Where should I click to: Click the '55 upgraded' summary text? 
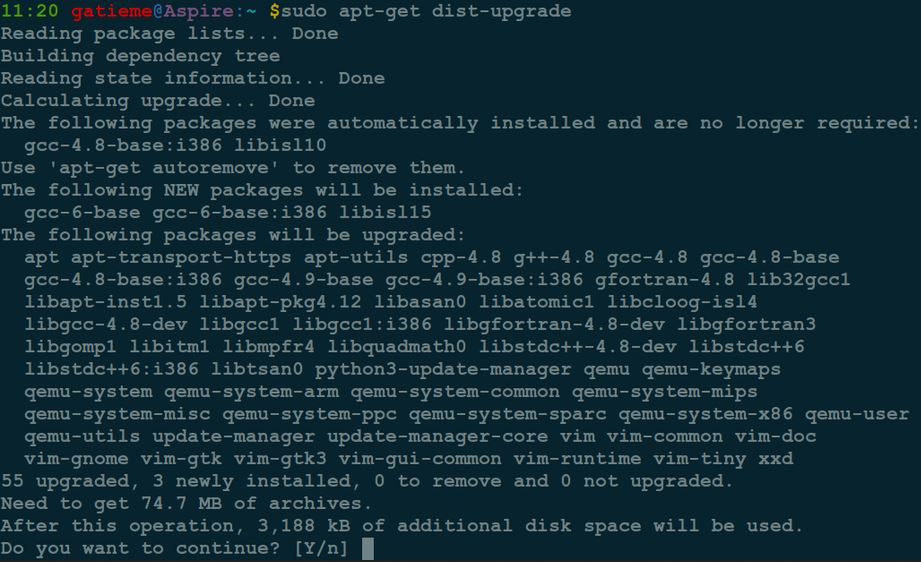[65, 481]
